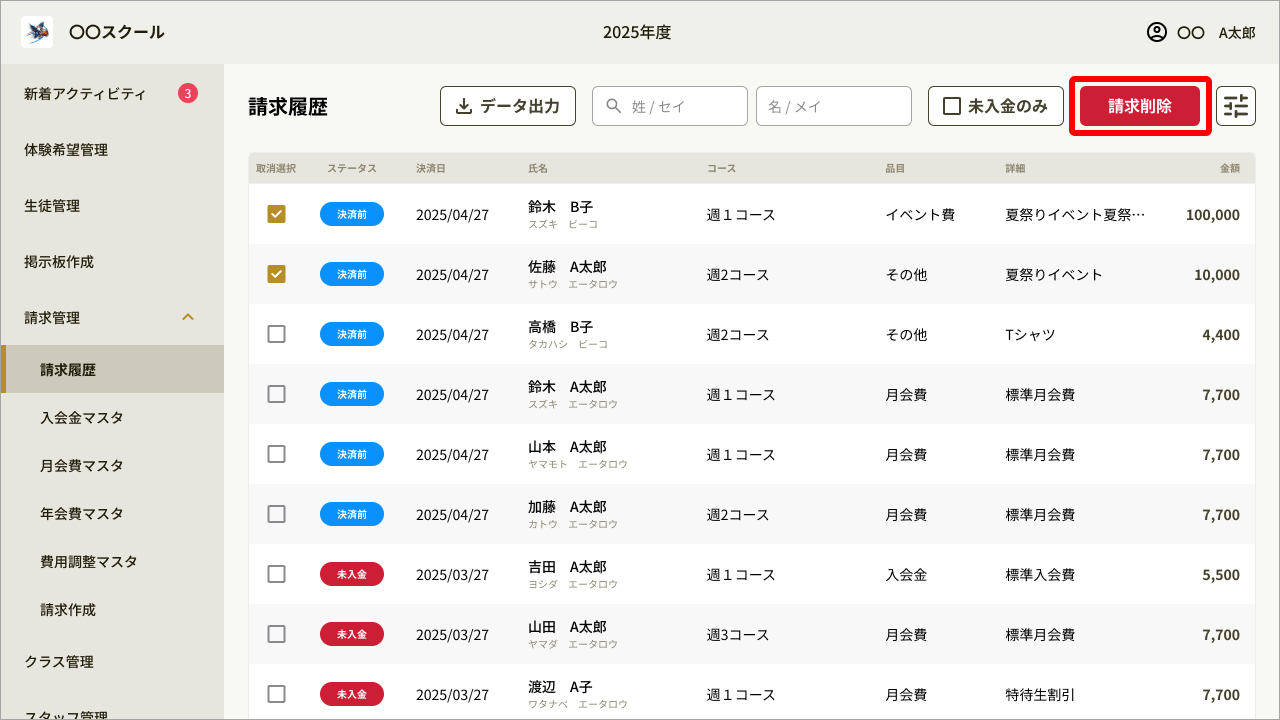Screen dimensions: 1280x720
Task: Collapse the 請求管理 sidebar section
Action: coord(188,317)
